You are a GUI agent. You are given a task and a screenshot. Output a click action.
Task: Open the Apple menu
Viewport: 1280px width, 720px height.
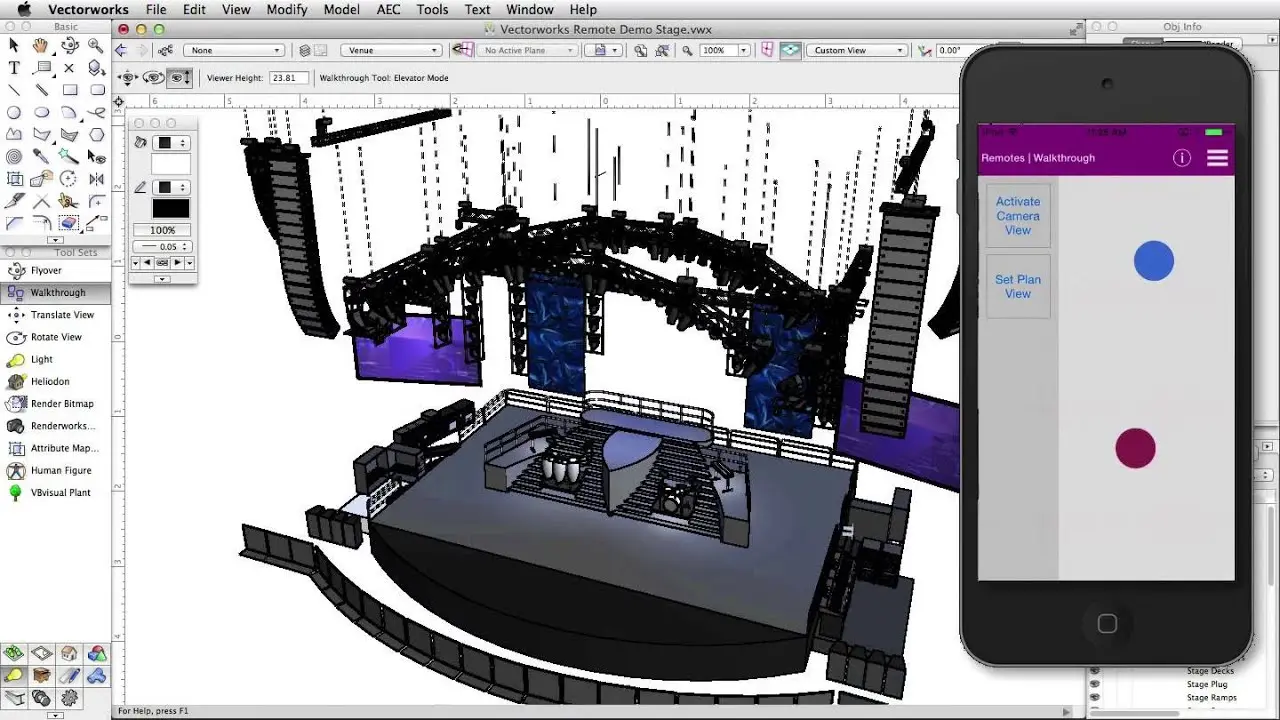pos(24,9)
